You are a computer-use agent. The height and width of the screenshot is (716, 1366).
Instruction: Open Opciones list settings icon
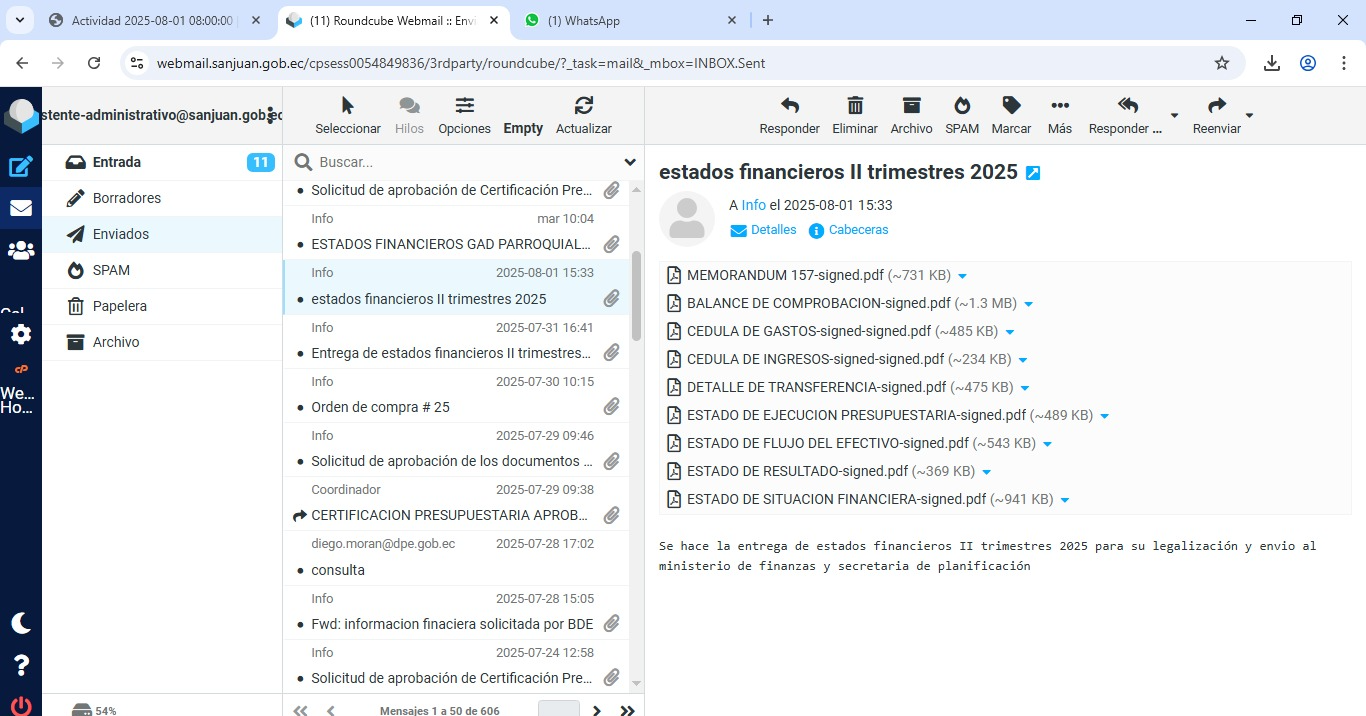(464, 106)
